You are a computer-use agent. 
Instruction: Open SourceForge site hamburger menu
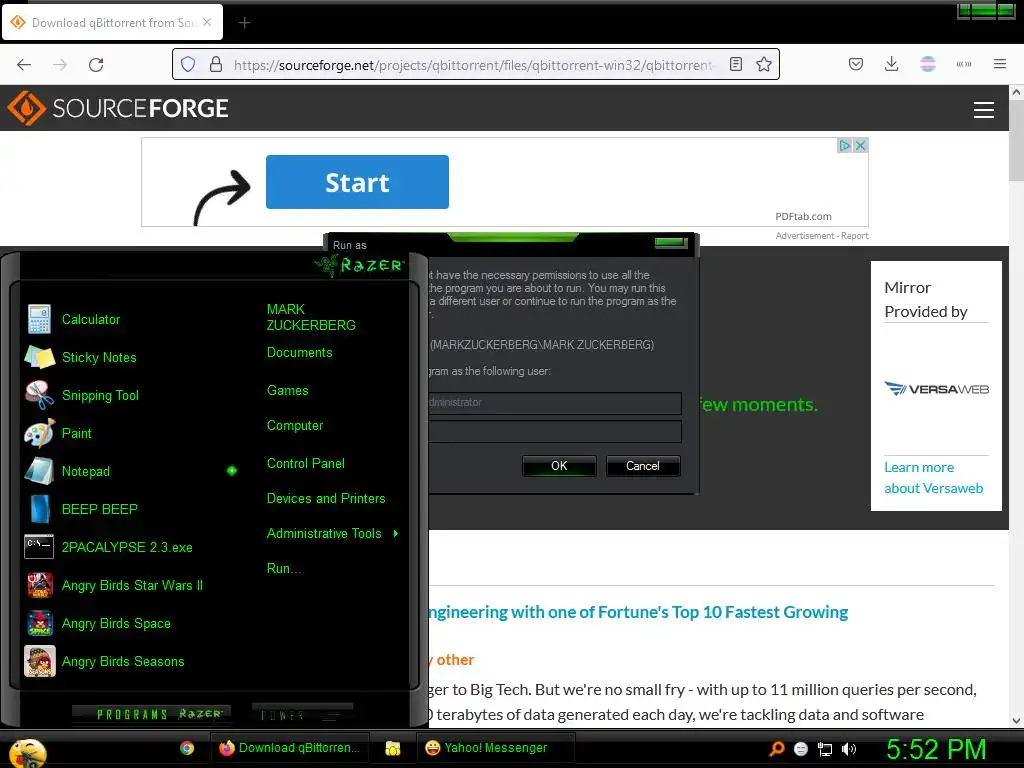click(x=984, y=110)
